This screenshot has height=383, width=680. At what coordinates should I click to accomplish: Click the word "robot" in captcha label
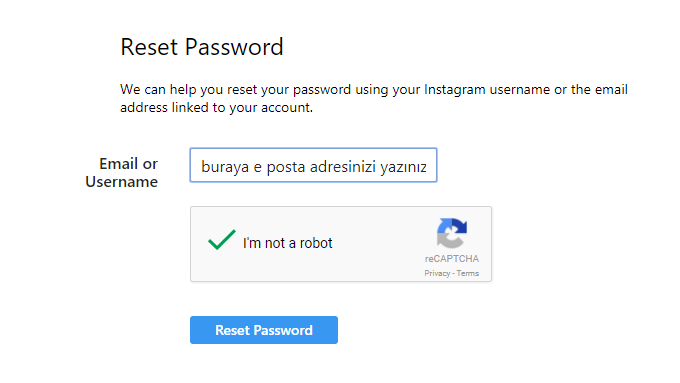click(x=316, y=243)
